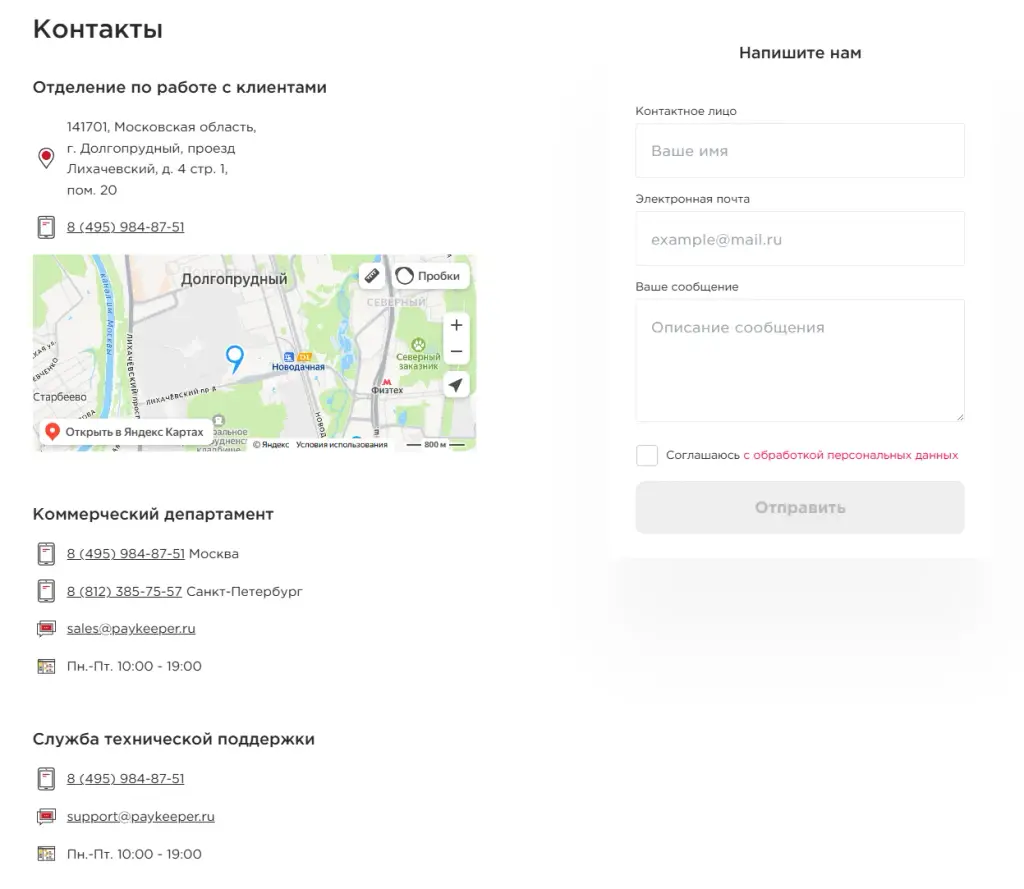Click the mail icon beside sales@paykeeper.ru
This screenshot has width=1024, height=889.
[46, 628]
